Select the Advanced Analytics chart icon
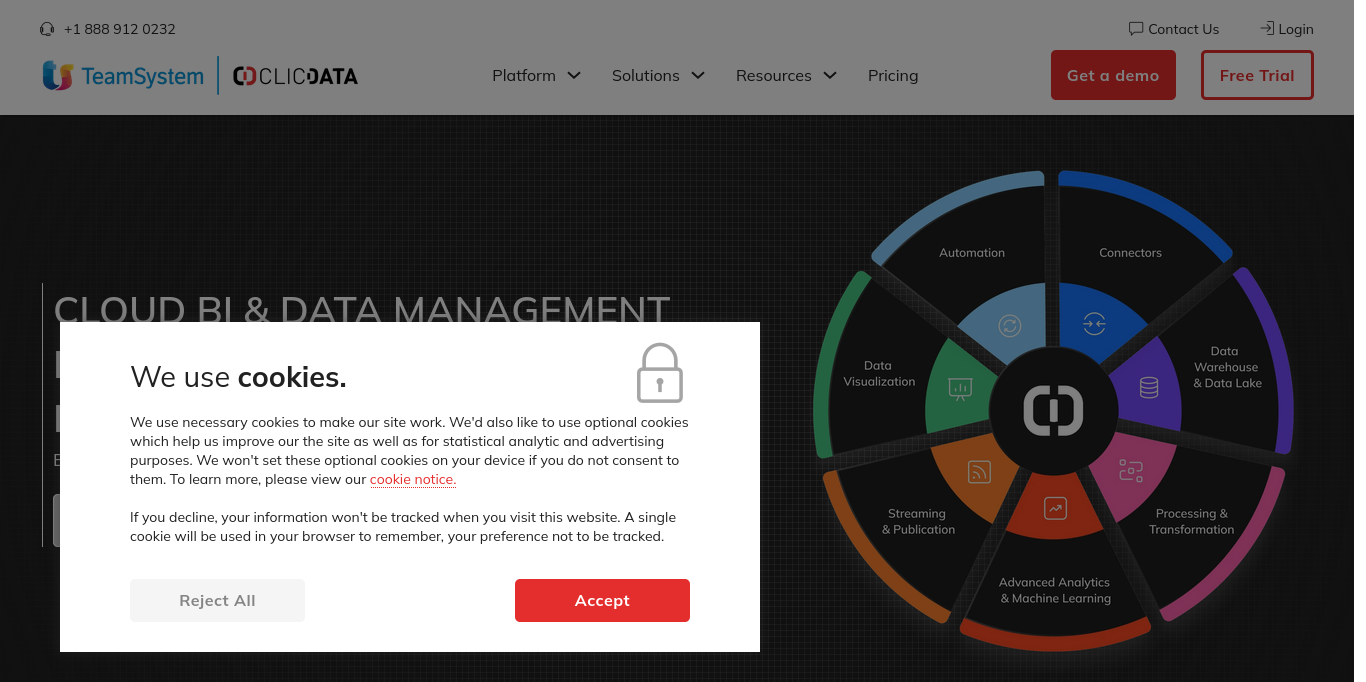This screenshot has height=682, width=1366. (1055, 508)
